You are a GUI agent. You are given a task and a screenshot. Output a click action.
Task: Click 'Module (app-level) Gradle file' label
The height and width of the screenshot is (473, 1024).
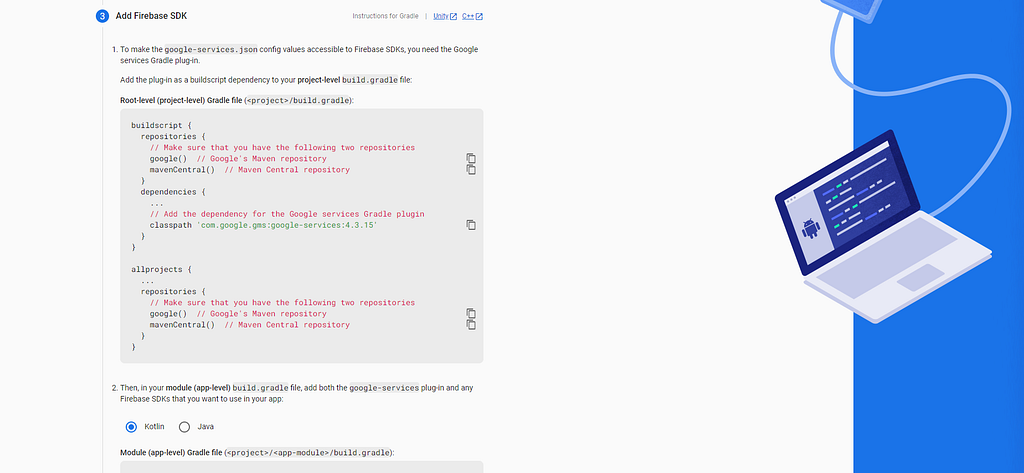[171, 452]
